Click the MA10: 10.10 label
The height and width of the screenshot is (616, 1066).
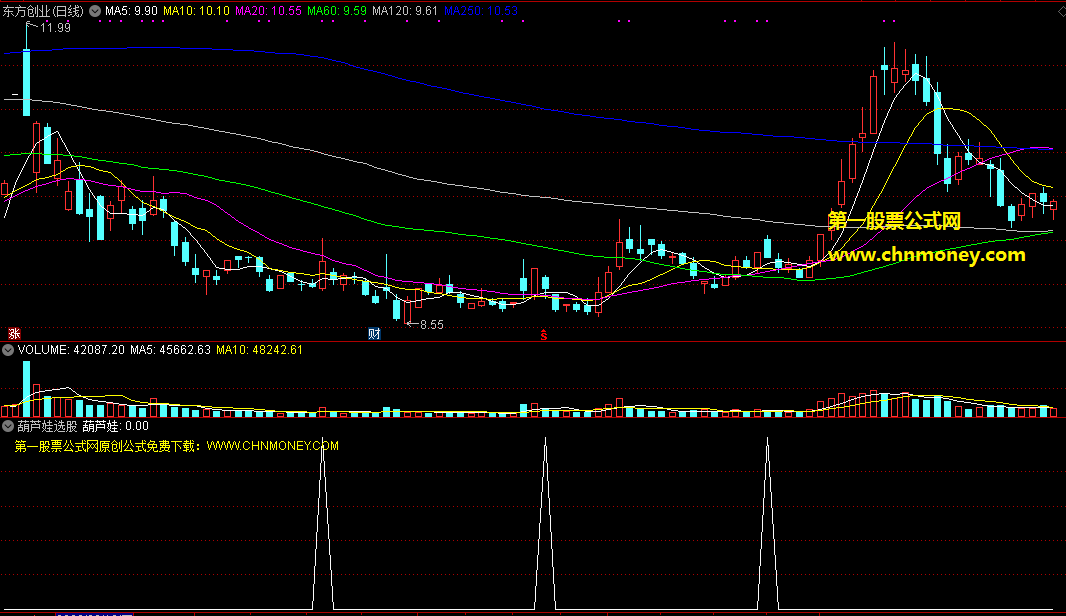click(196, 11)
